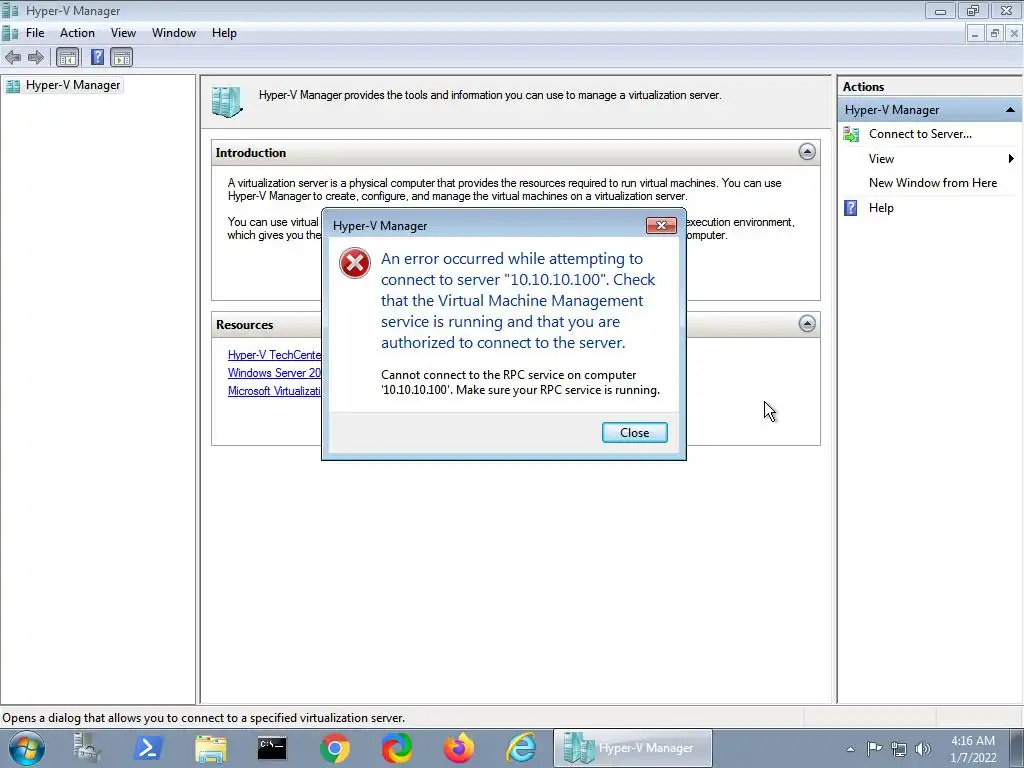Launch Internet Explorer from taskbar
The image size is (1024, 768).
tap(521, 748)
